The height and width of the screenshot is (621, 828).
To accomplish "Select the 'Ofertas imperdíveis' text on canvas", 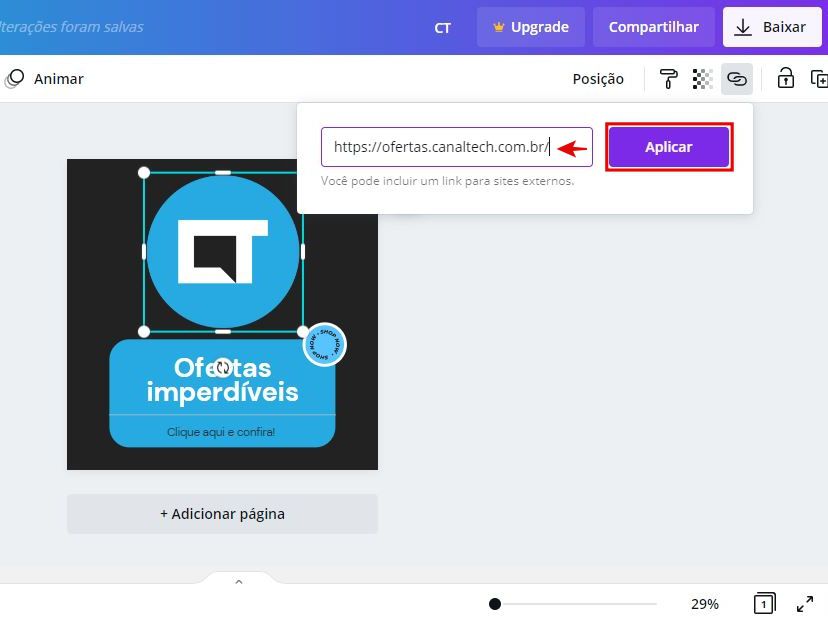I will 222,380.
